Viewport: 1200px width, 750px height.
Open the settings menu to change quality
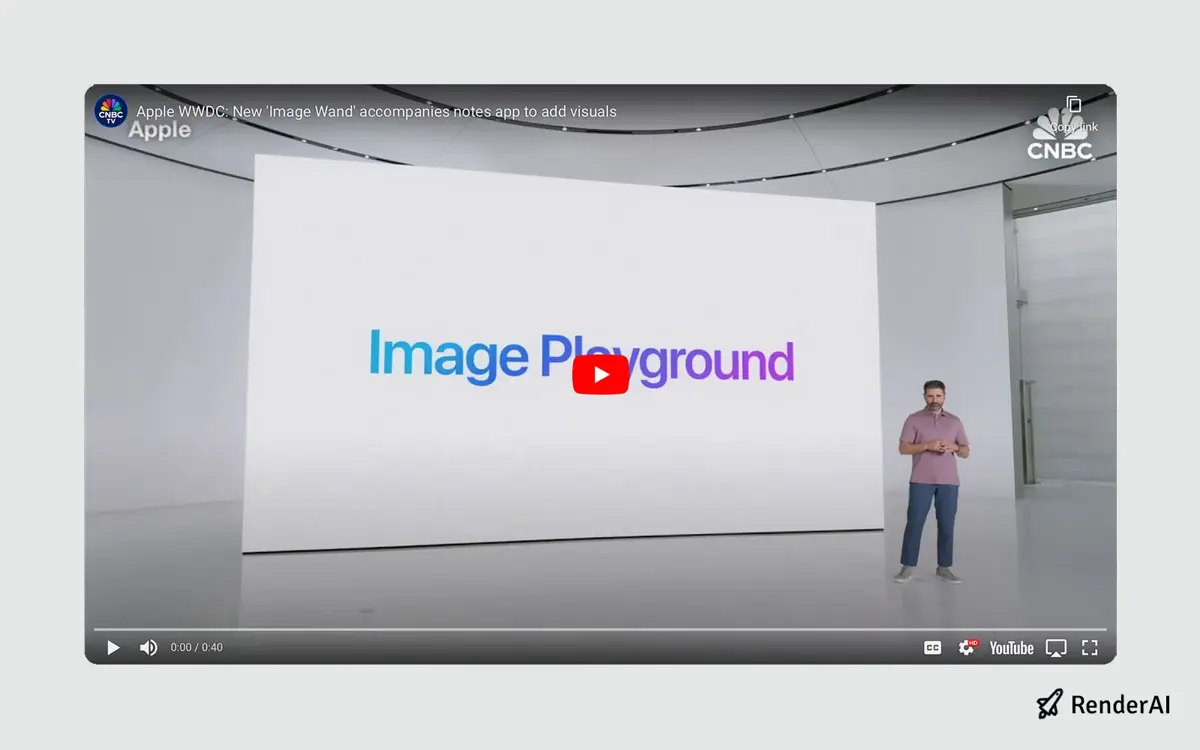pyautogui.click(x=967, y=647)
